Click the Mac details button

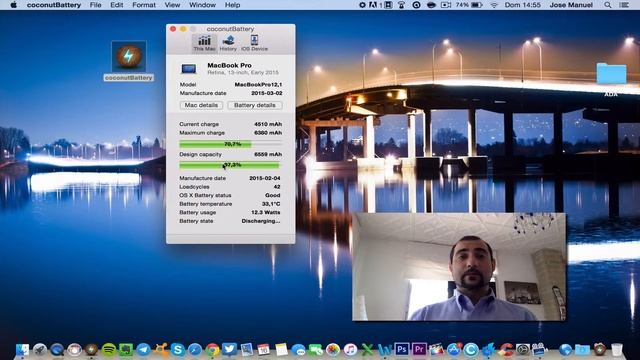click(201, 105)
